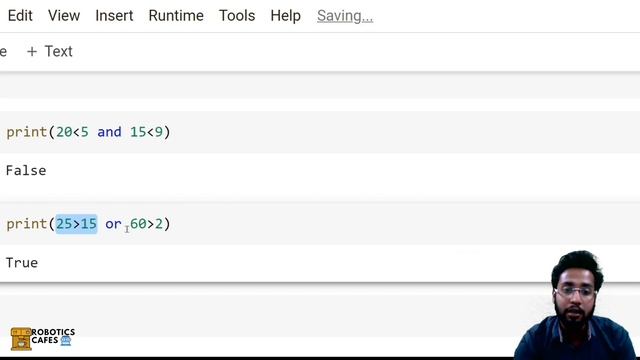Click the presenter webcam thumbnail
This screenshot has width=640, height=360.
pos(576,304)
